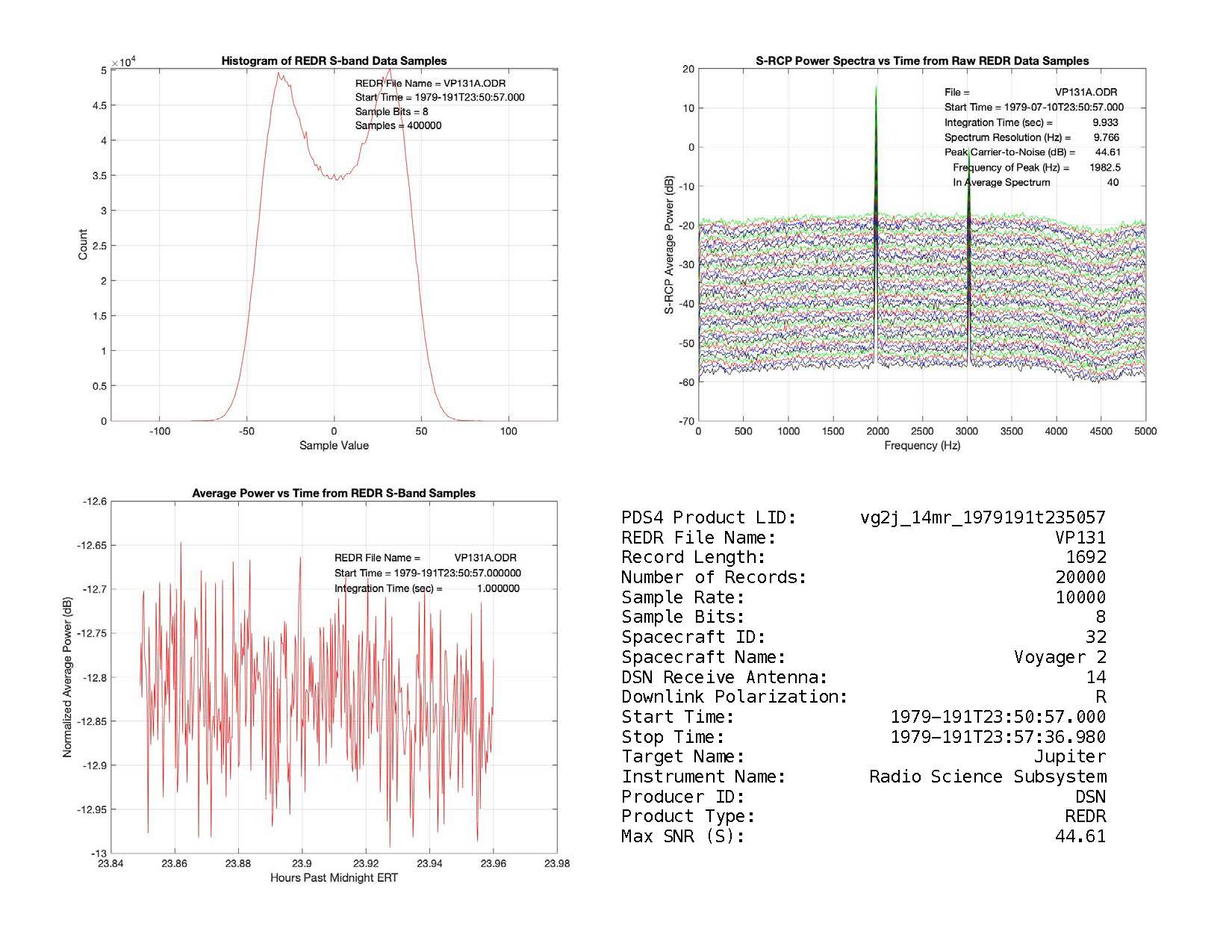Screen dimensions: 1232x952
Task: Select the PDS4 Product LID value text
Action: (x=983, y=517)
